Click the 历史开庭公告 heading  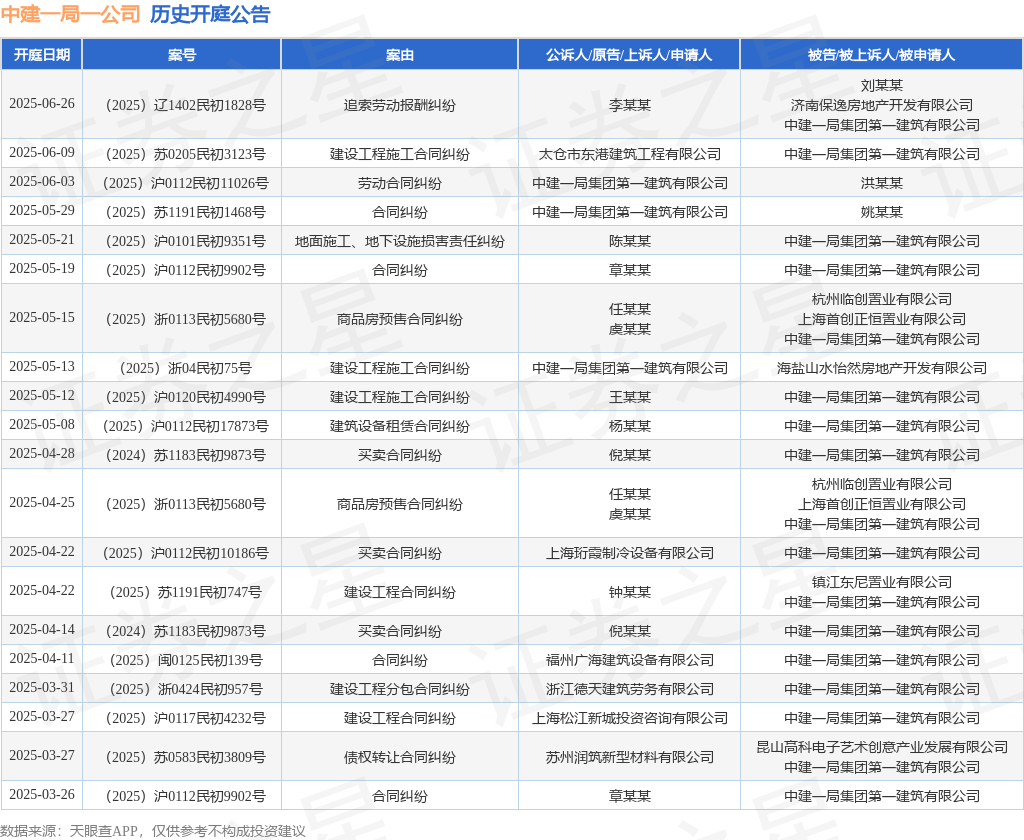point(210,14)
